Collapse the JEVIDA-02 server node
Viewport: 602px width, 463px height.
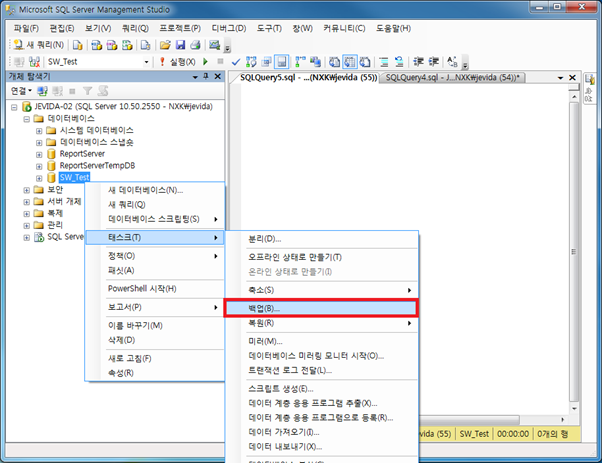[x=14, y=107]
